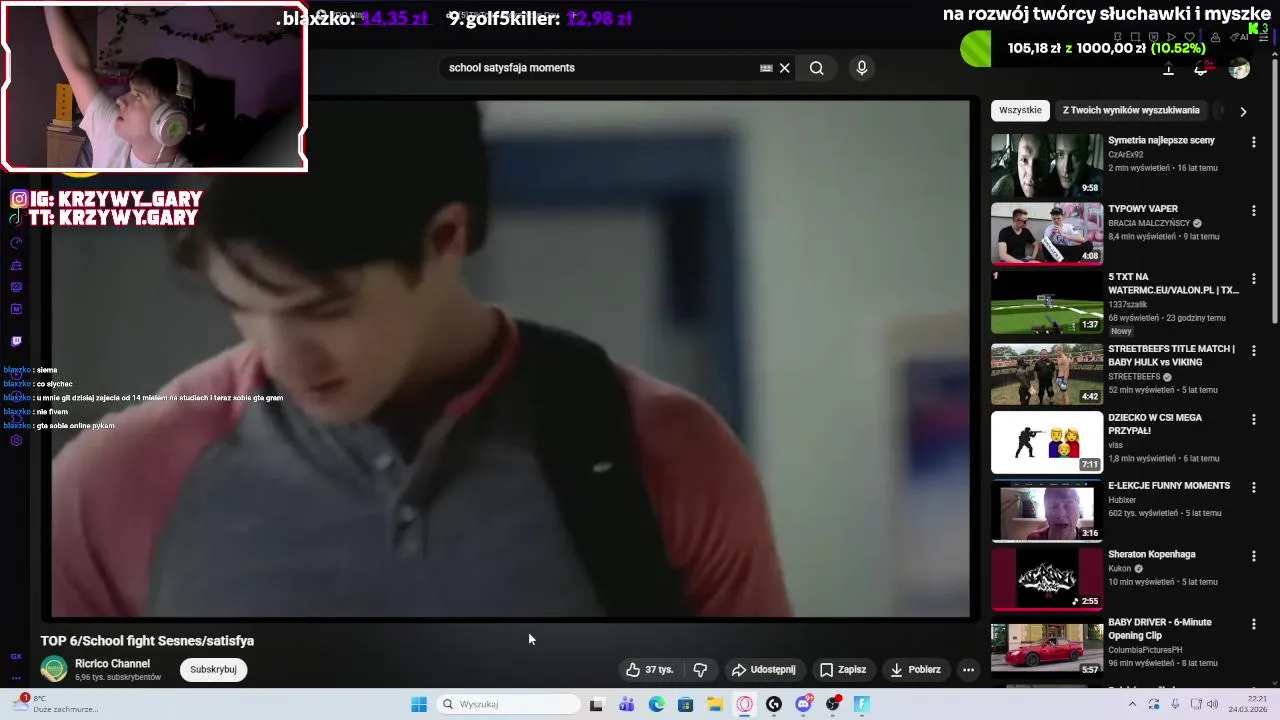This screenshot has height=720, width=1280.
Task: Click browser toolbar pin icon
Action: [1118, 37]
